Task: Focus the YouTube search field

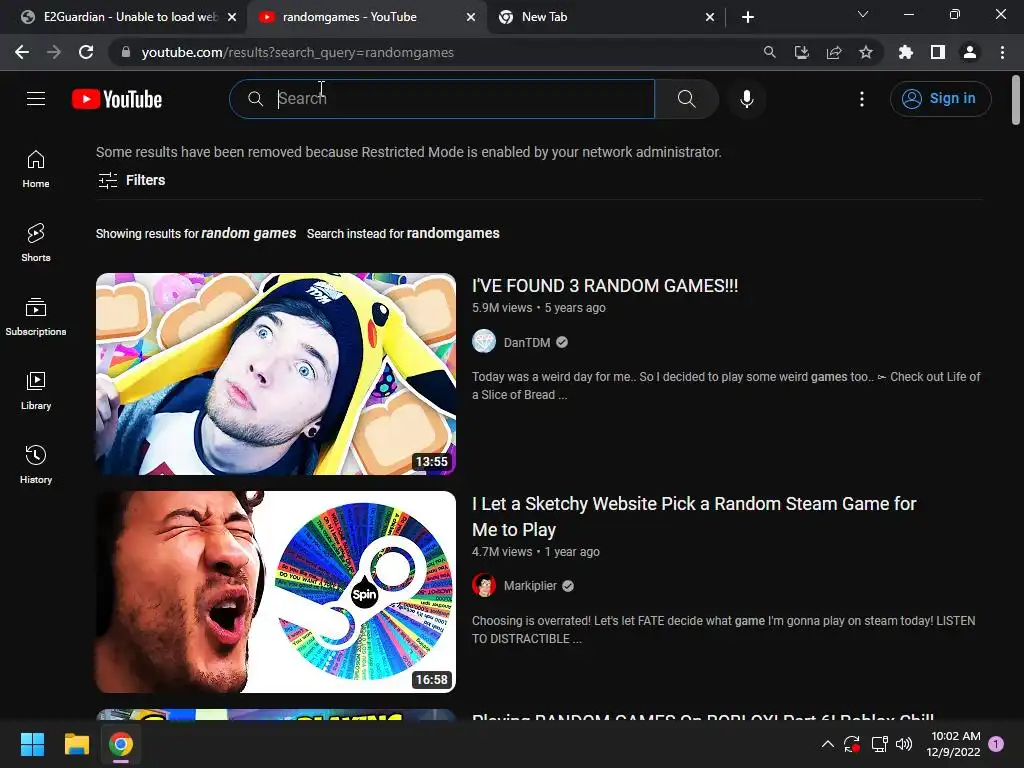Action: tap(442, 99)
